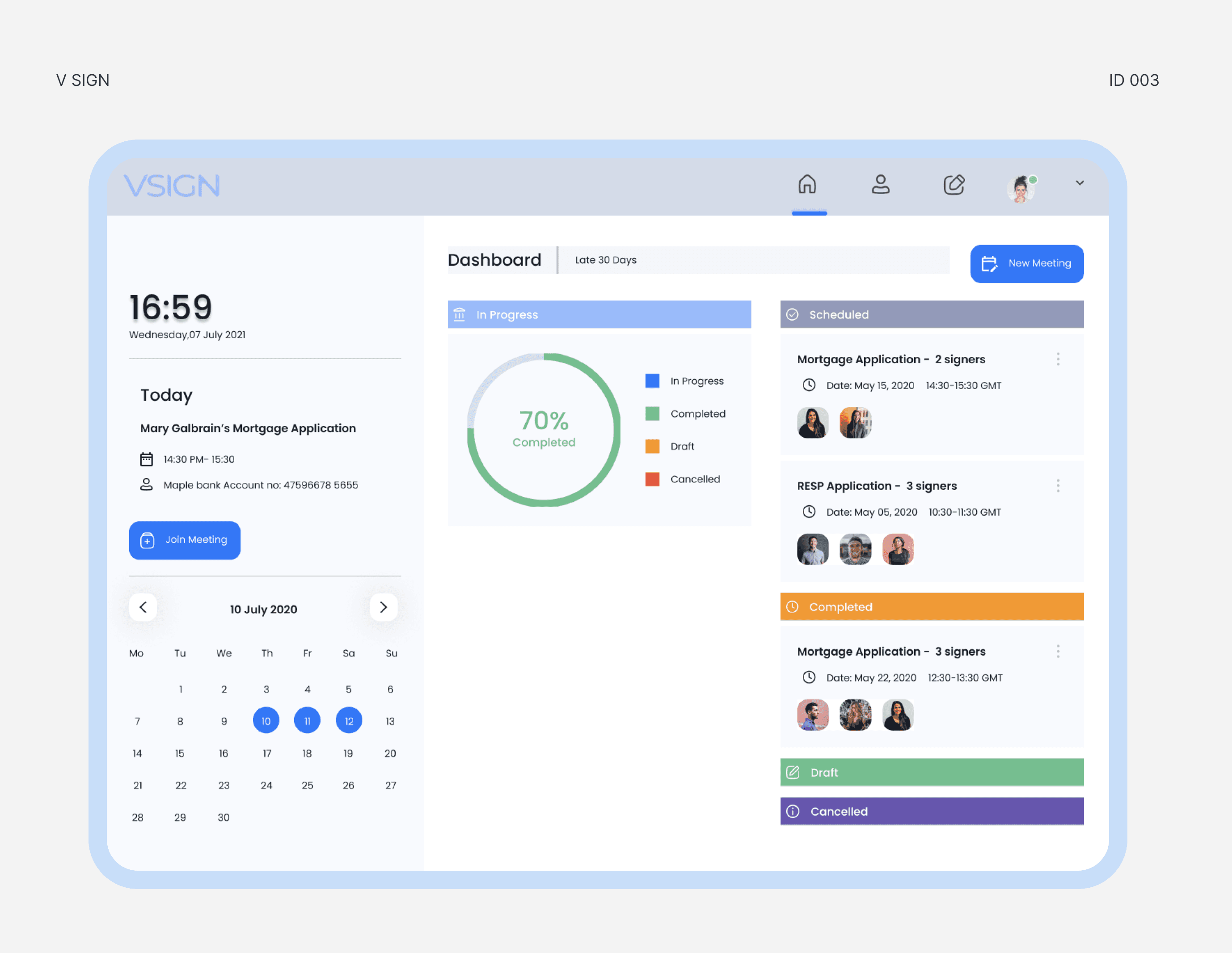Click the user avatar in the header

1021,189
